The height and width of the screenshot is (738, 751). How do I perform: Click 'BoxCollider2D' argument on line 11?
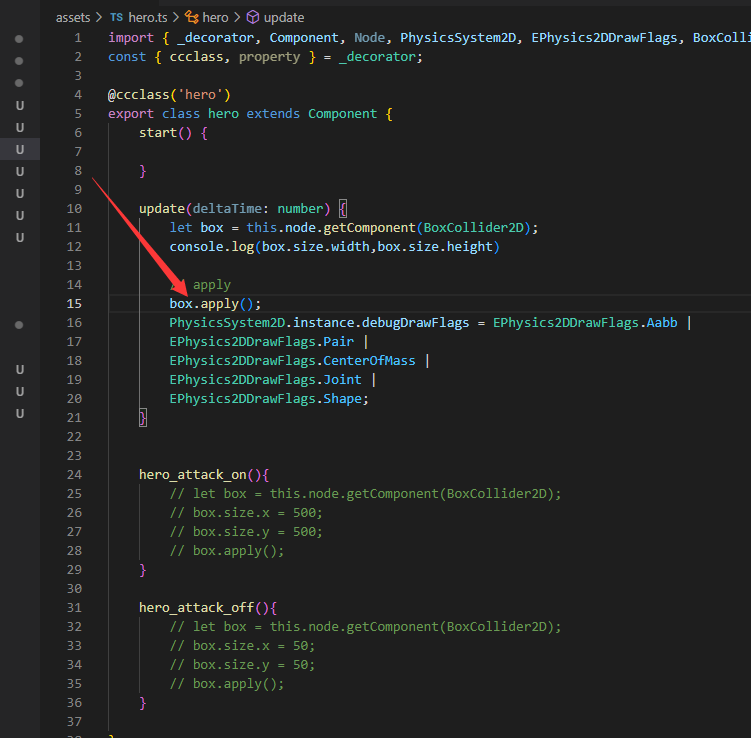tap(474, 228)
